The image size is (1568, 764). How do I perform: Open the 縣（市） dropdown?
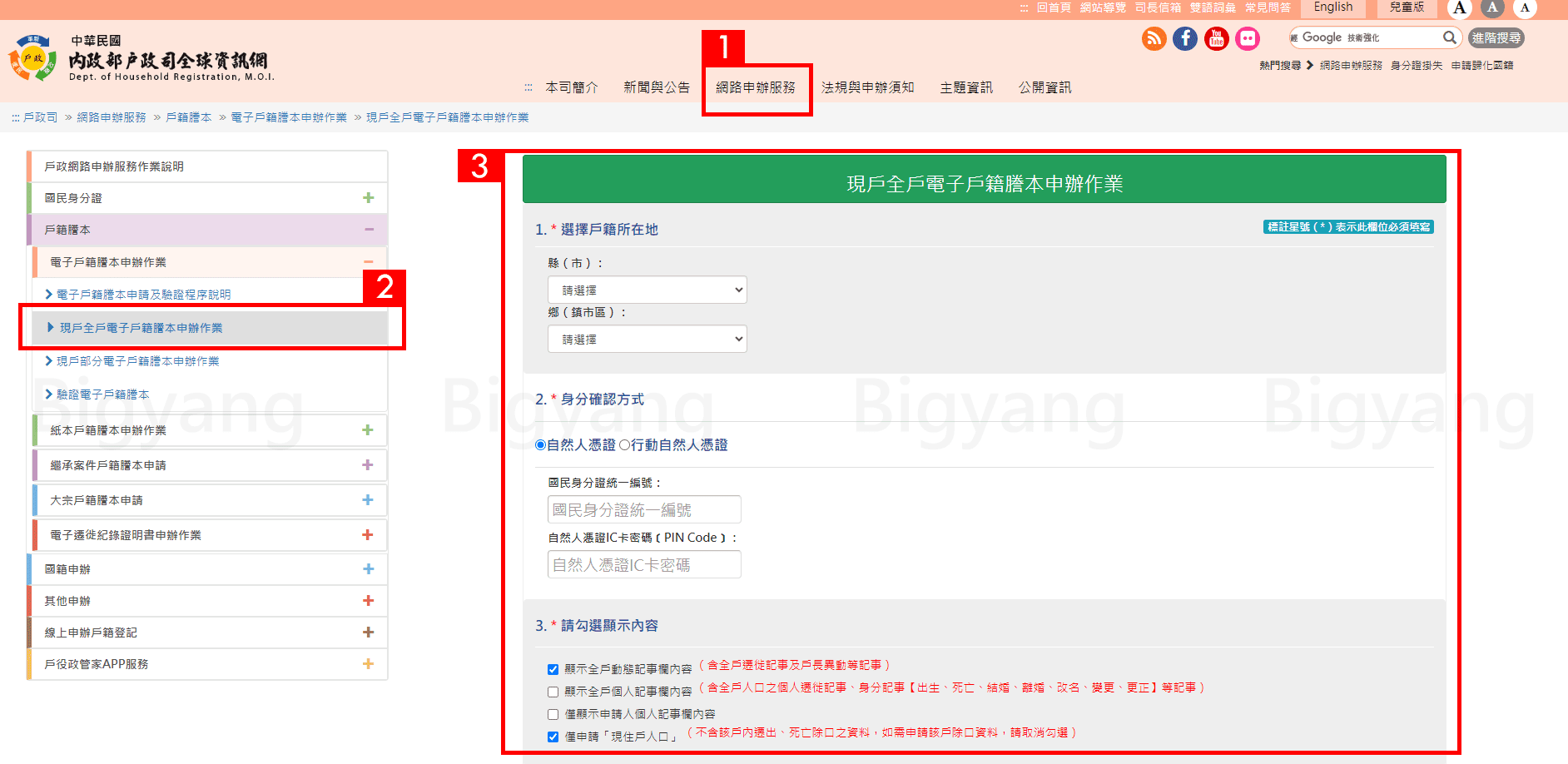pyautogui.click(x=647, y=290)
